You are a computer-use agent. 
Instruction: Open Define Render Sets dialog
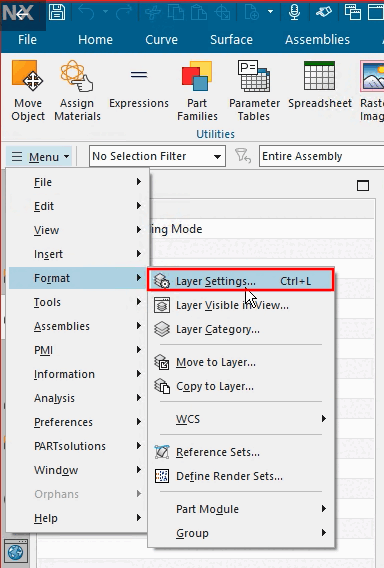240,476
